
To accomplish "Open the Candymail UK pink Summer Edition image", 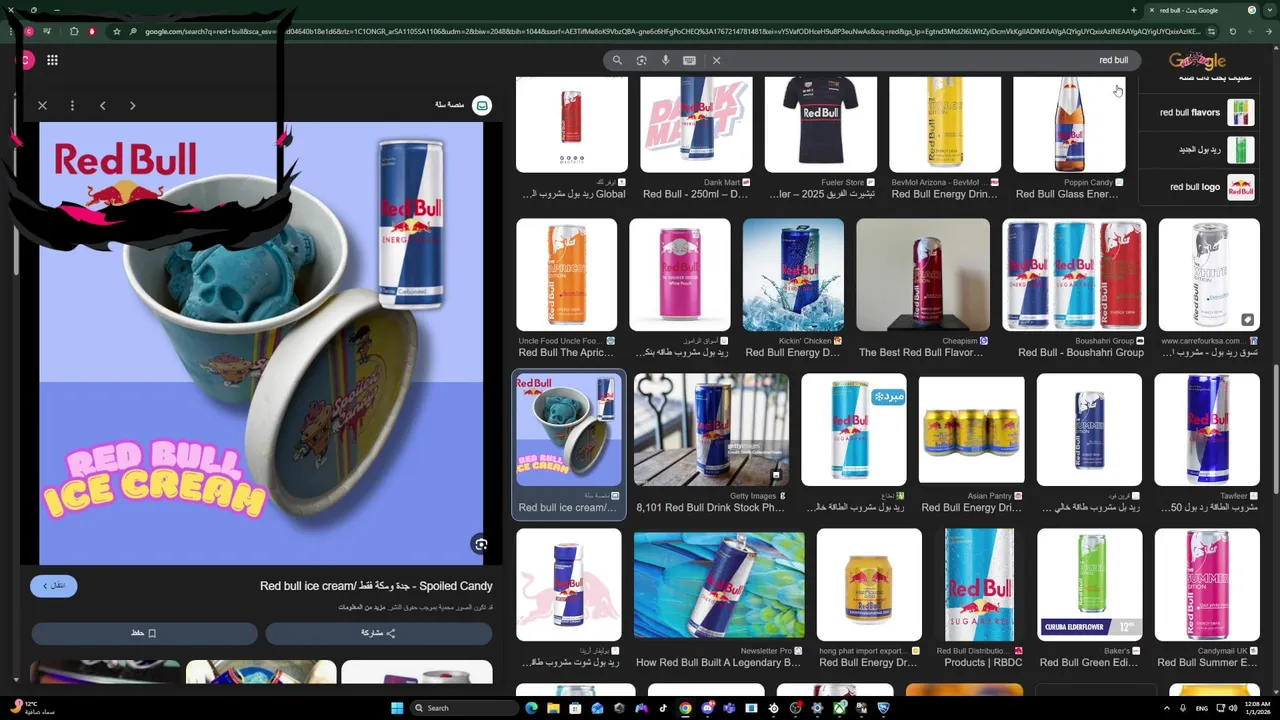I will (1207, 585).
